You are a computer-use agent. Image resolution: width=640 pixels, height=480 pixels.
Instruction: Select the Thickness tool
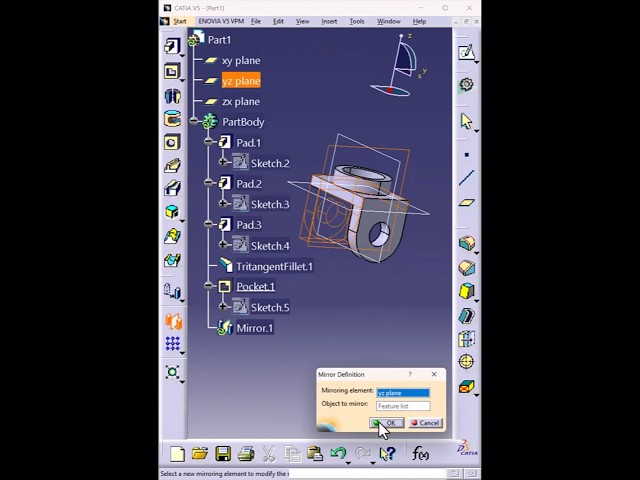click(467, 339)
